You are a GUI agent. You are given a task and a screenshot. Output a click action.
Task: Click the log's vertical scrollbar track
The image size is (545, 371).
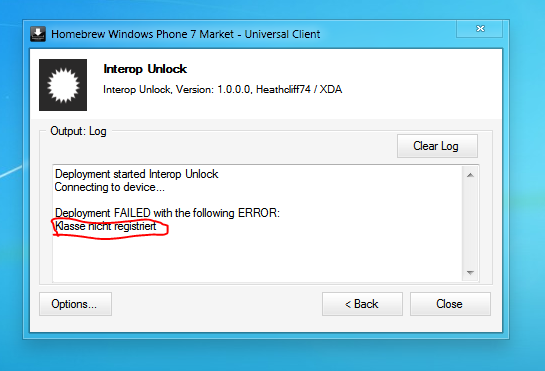coord(470,224)
